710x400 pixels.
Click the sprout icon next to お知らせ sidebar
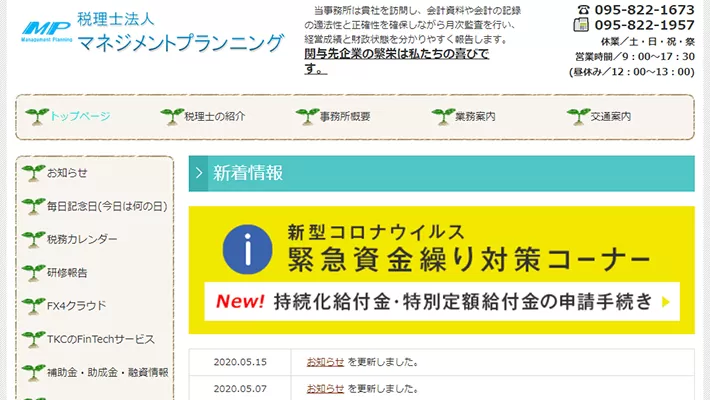pos(33,173)
